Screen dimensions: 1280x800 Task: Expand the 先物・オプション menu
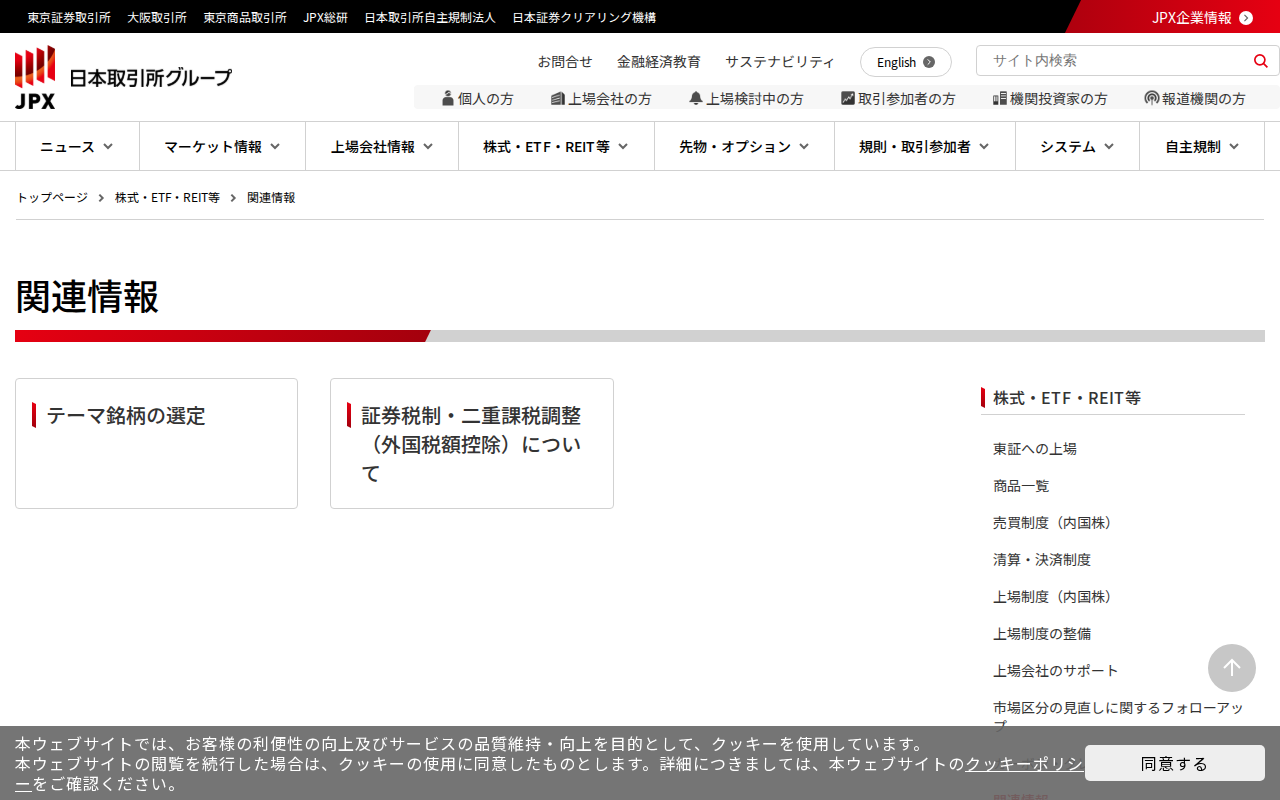pos(744,146)
